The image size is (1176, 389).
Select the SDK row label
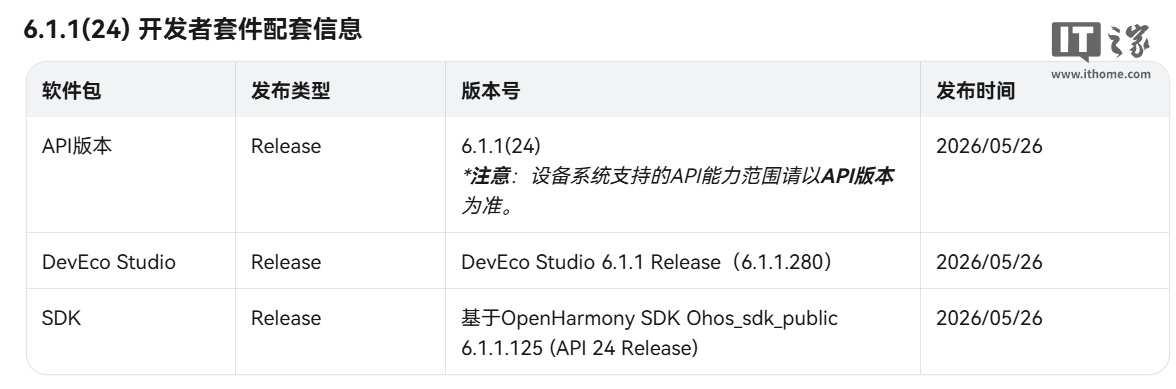click(x=62, y=318)
